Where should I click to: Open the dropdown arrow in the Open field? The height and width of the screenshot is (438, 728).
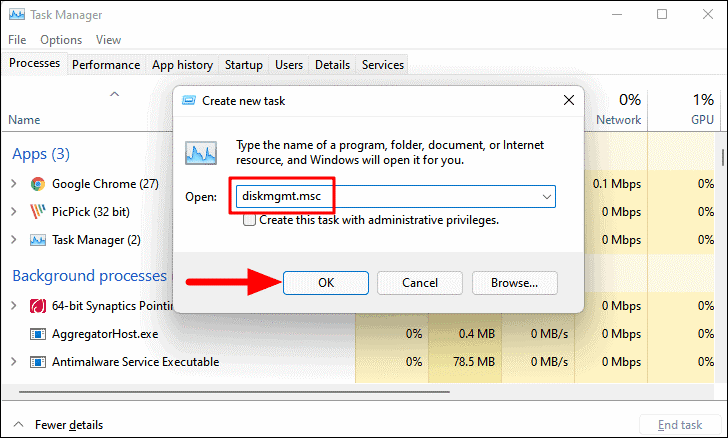546,197
